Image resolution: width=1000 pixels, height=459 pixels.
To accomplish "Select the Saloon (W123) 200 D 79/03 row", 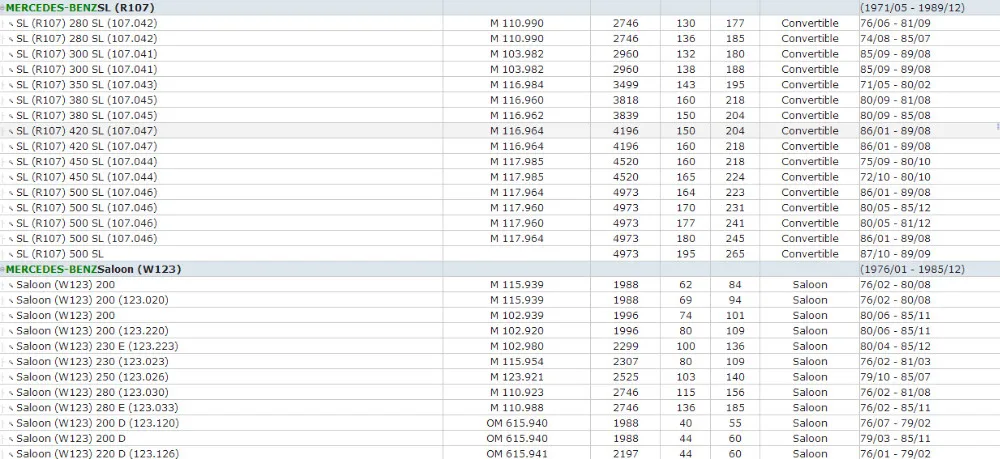I will click(500, 439).
